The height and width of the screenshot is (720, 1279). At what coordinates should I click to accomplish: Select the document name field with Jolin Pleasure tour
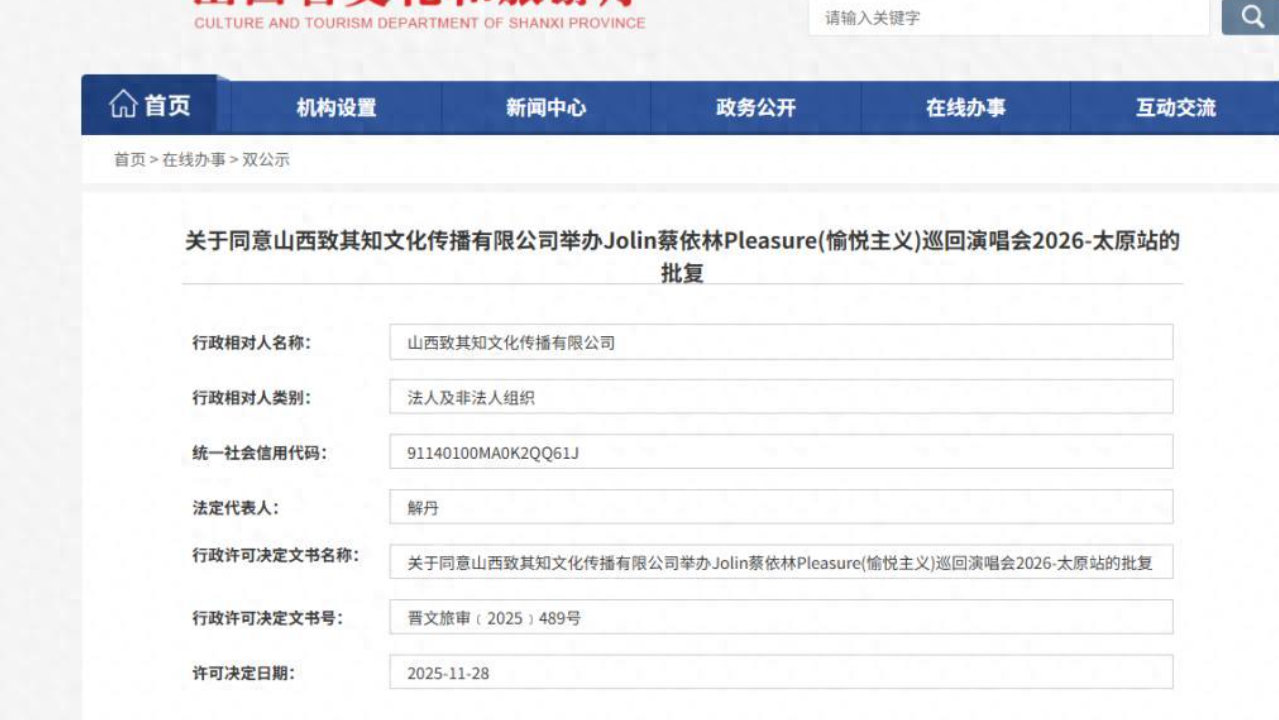pyautogui.click(x=781, y=562)
